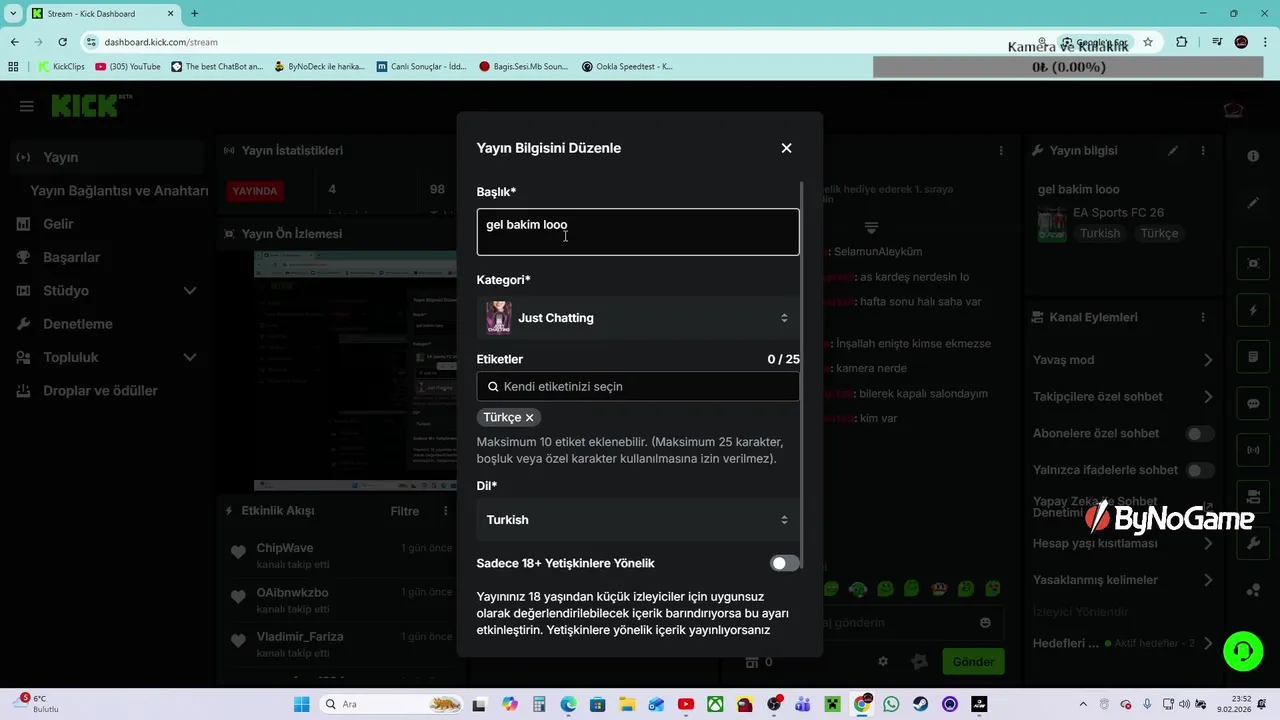This screenshot has height=720, width=1280.
Task: Click the badge icon next to chat gear
Action: (x=920, y=661)
